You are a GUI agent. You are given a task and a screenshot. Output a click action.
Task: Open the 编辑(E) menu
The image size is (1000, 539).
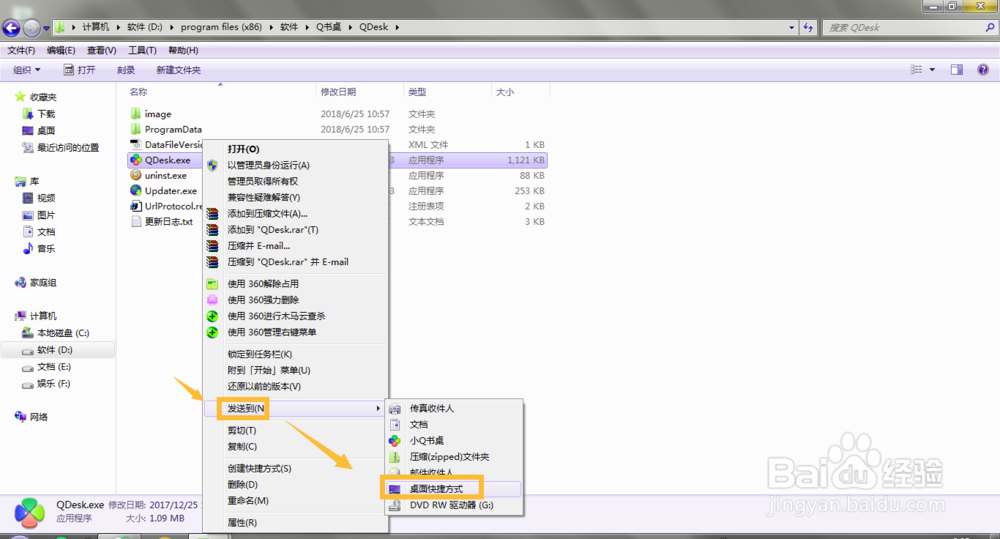[61, 50]
